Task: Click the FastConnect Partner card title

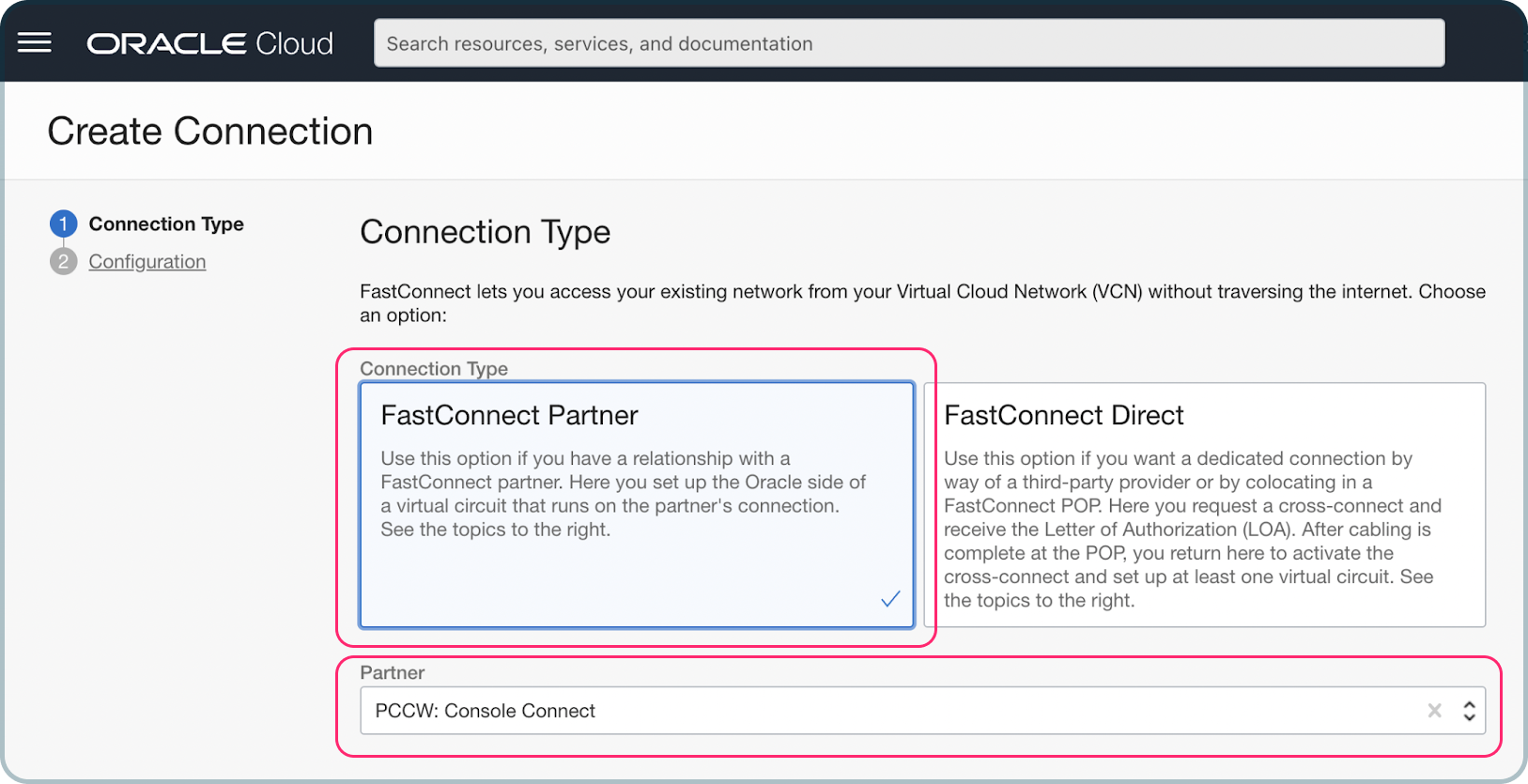Action: tap(509, 415)
